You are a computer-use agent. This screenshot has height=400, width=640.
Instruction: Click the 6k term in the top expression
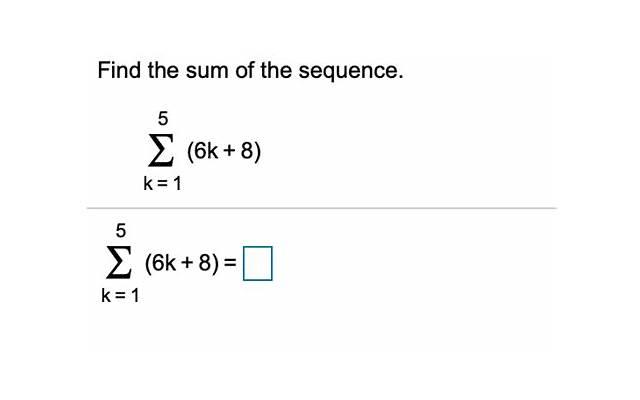tap(206, 151)
